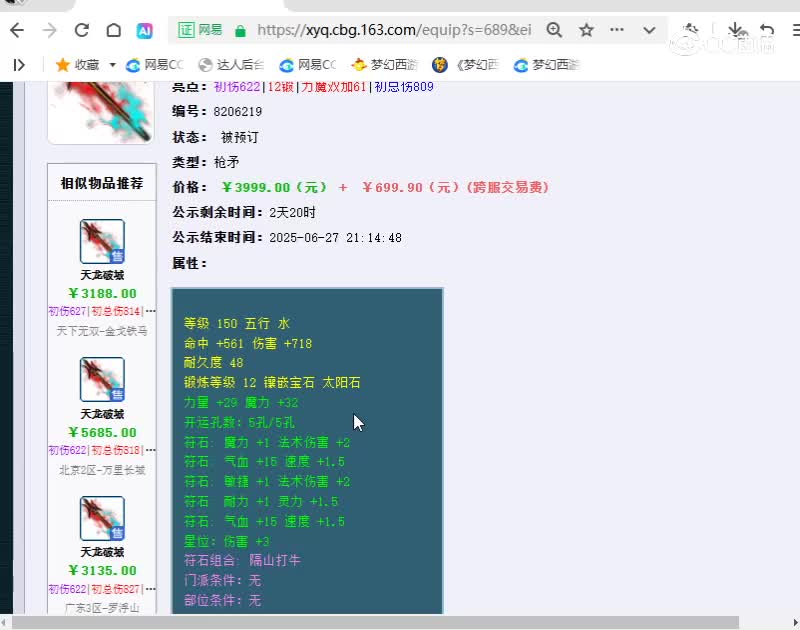Screen dimensions: 800x630
Task: Expand the 收藏 dropdown arrow
Action: [112, 65]
